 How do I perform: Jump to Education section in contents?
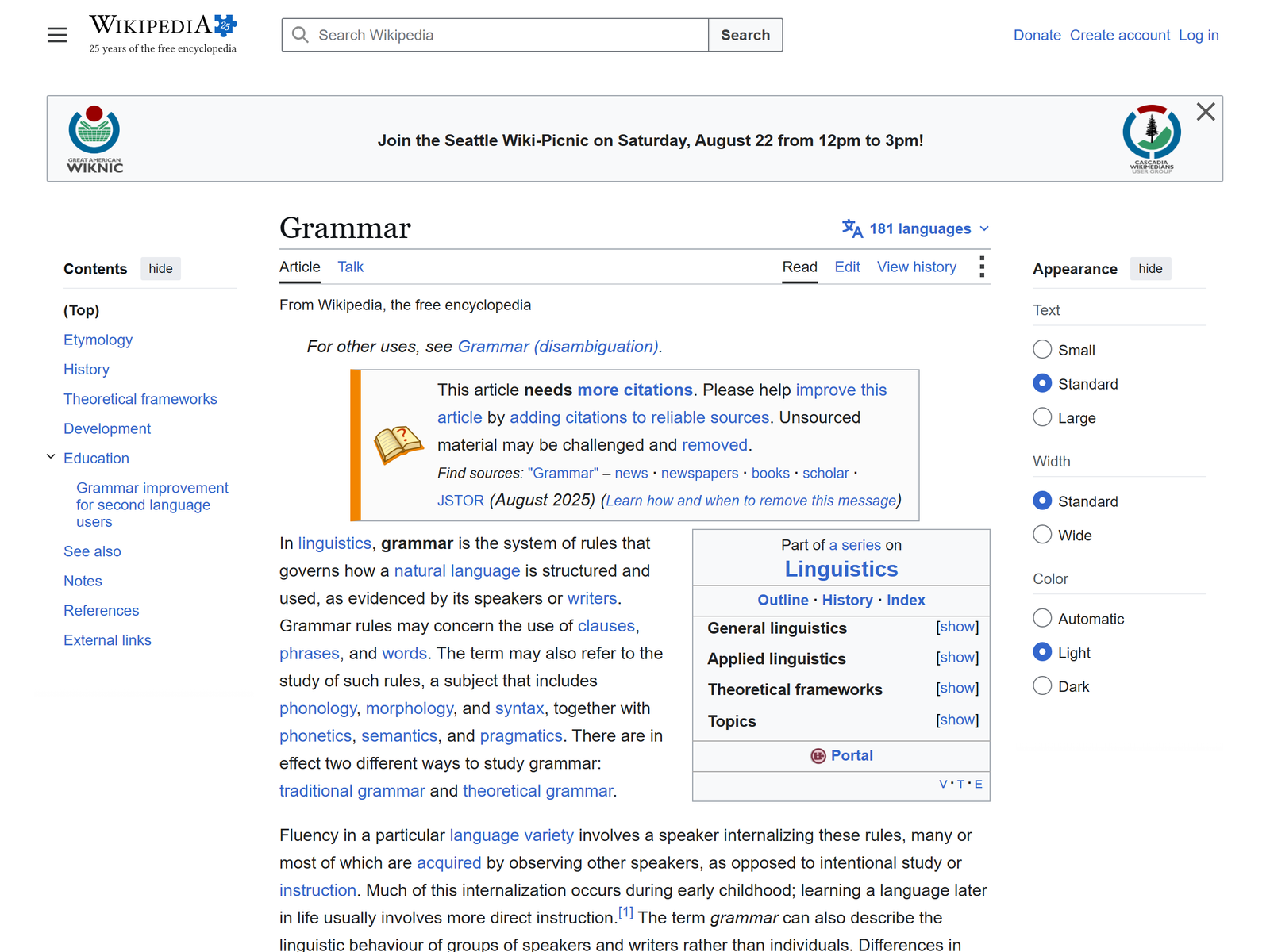click(96, 458)
